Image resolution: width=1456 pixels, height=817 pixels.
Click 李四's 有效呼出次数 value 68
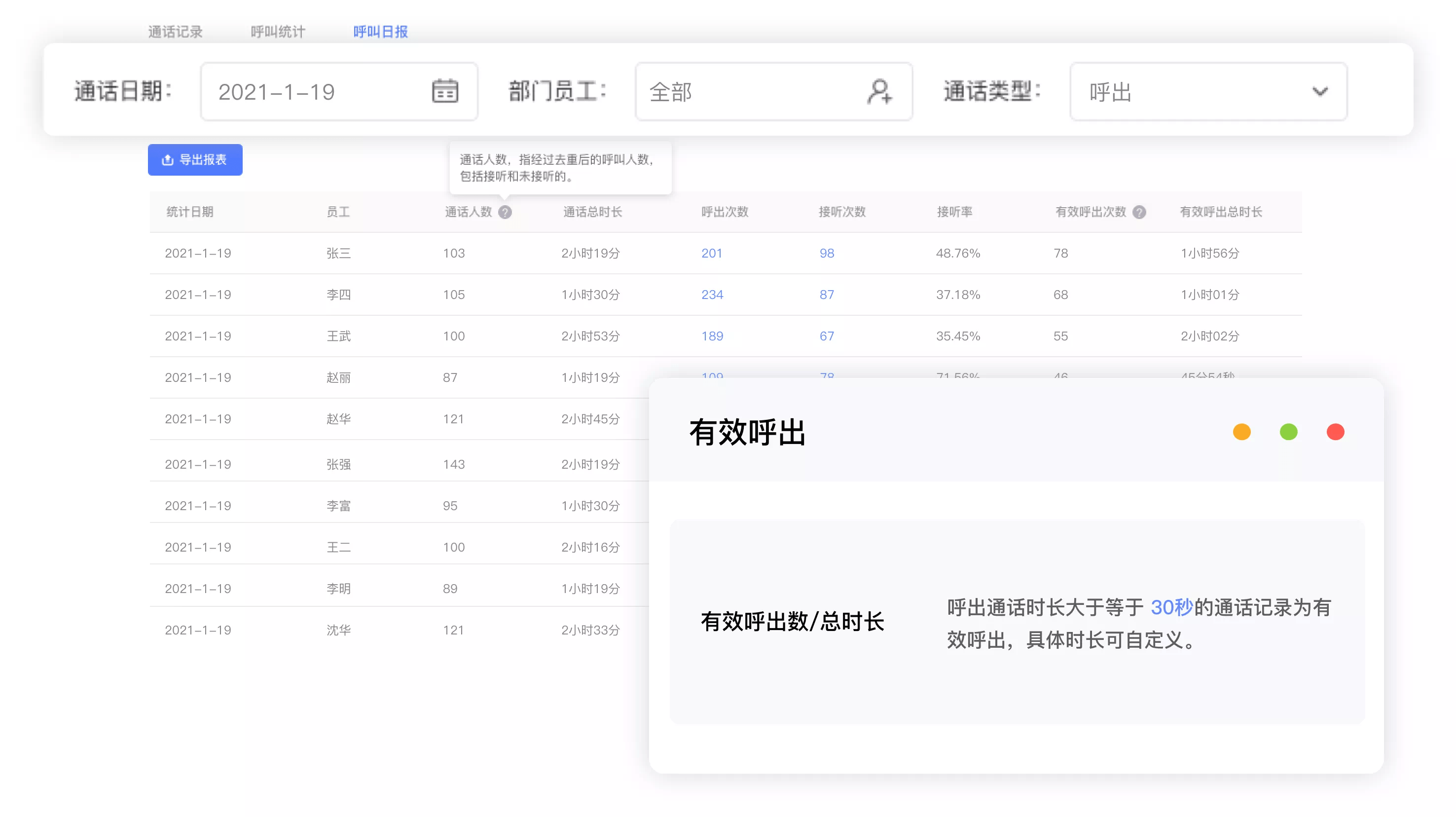1061,295
